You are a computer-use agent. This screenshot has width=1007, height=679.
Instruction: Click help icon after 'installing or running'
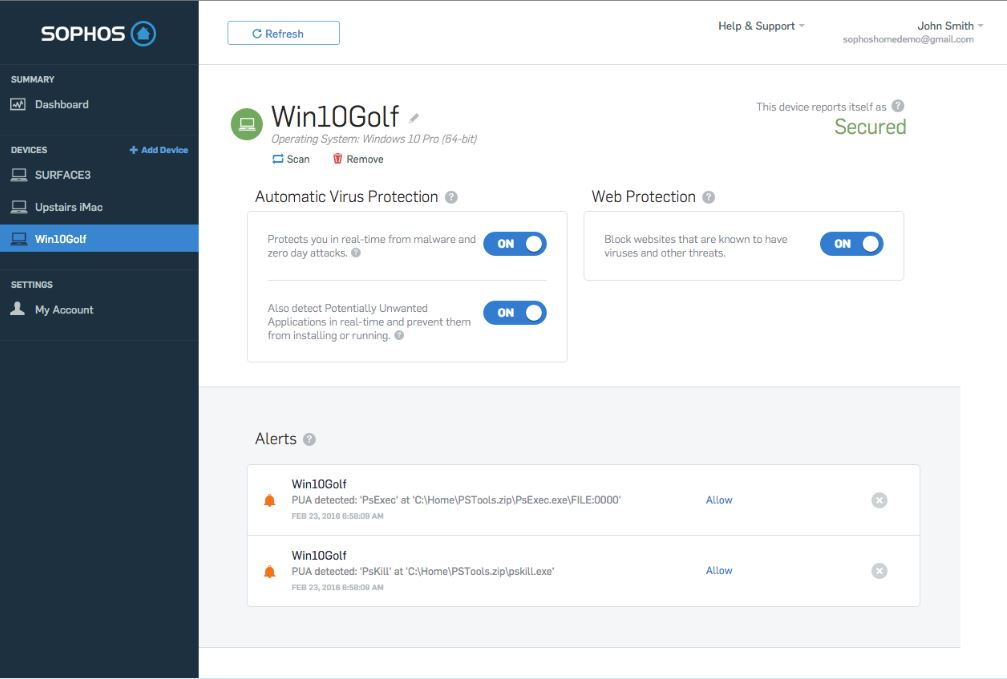pos(399,335)
